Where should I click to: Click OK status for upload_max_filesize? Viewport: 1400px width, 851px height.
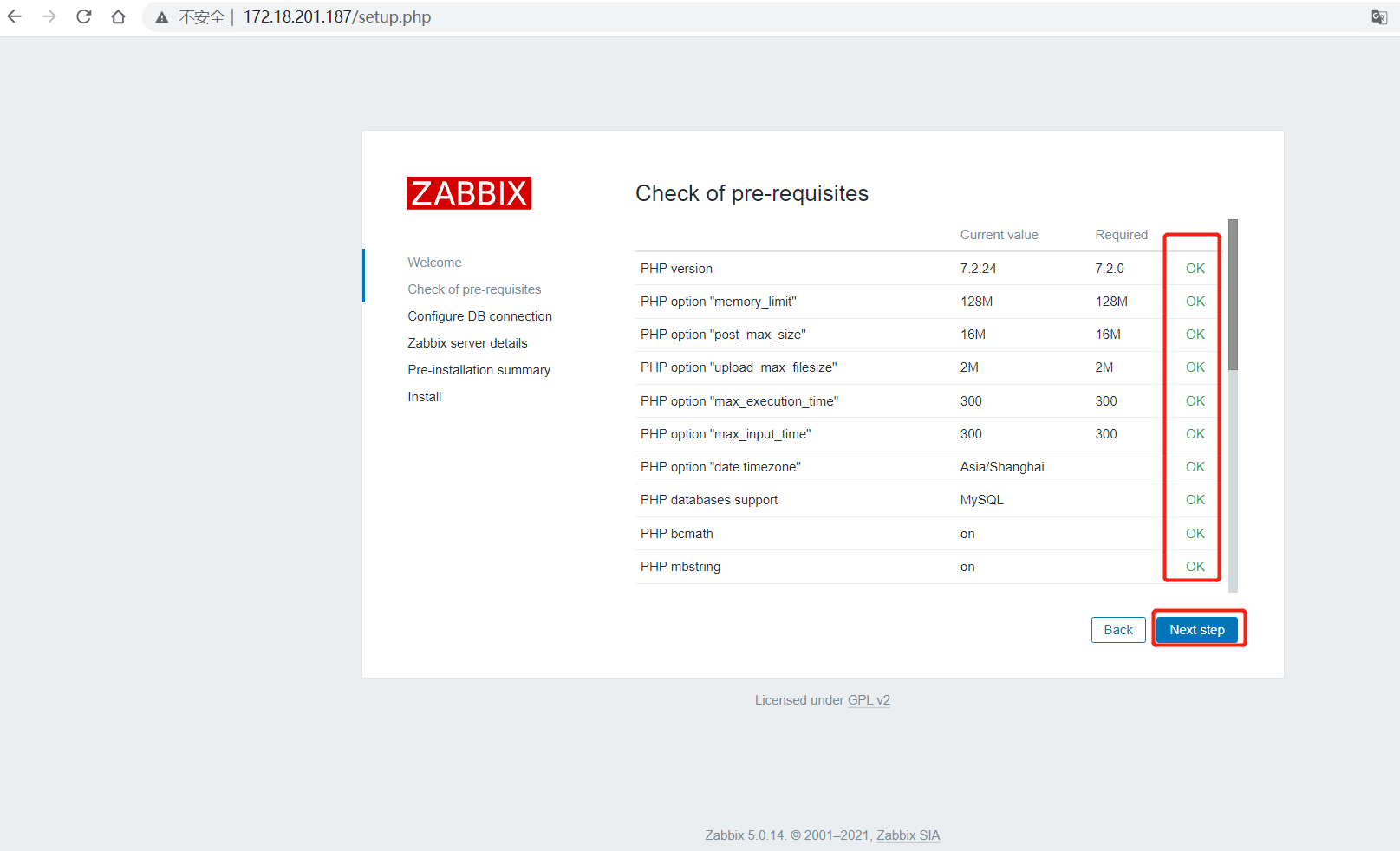tap(1195, 367)
